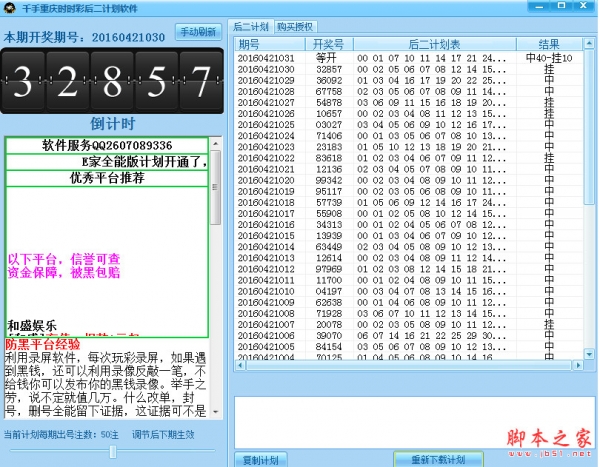Click the 结果 column header
Screen dimensions: 600x467
[549, 44]
